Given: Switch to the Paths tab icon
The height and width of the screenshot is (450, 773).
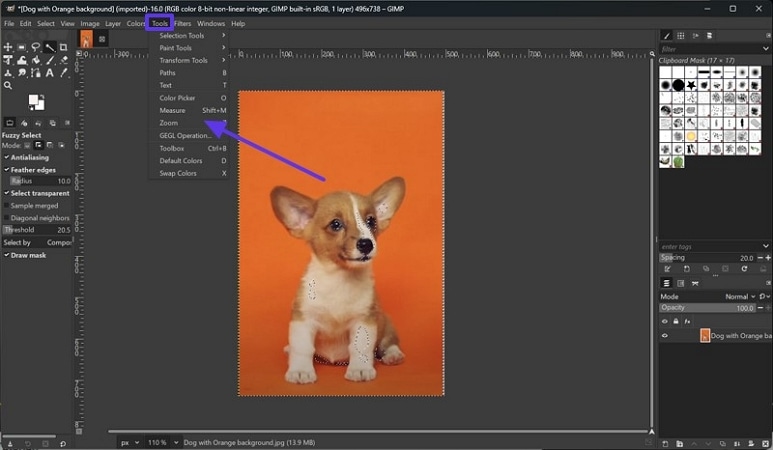Looking at the screenshot, I should [695, 283].
